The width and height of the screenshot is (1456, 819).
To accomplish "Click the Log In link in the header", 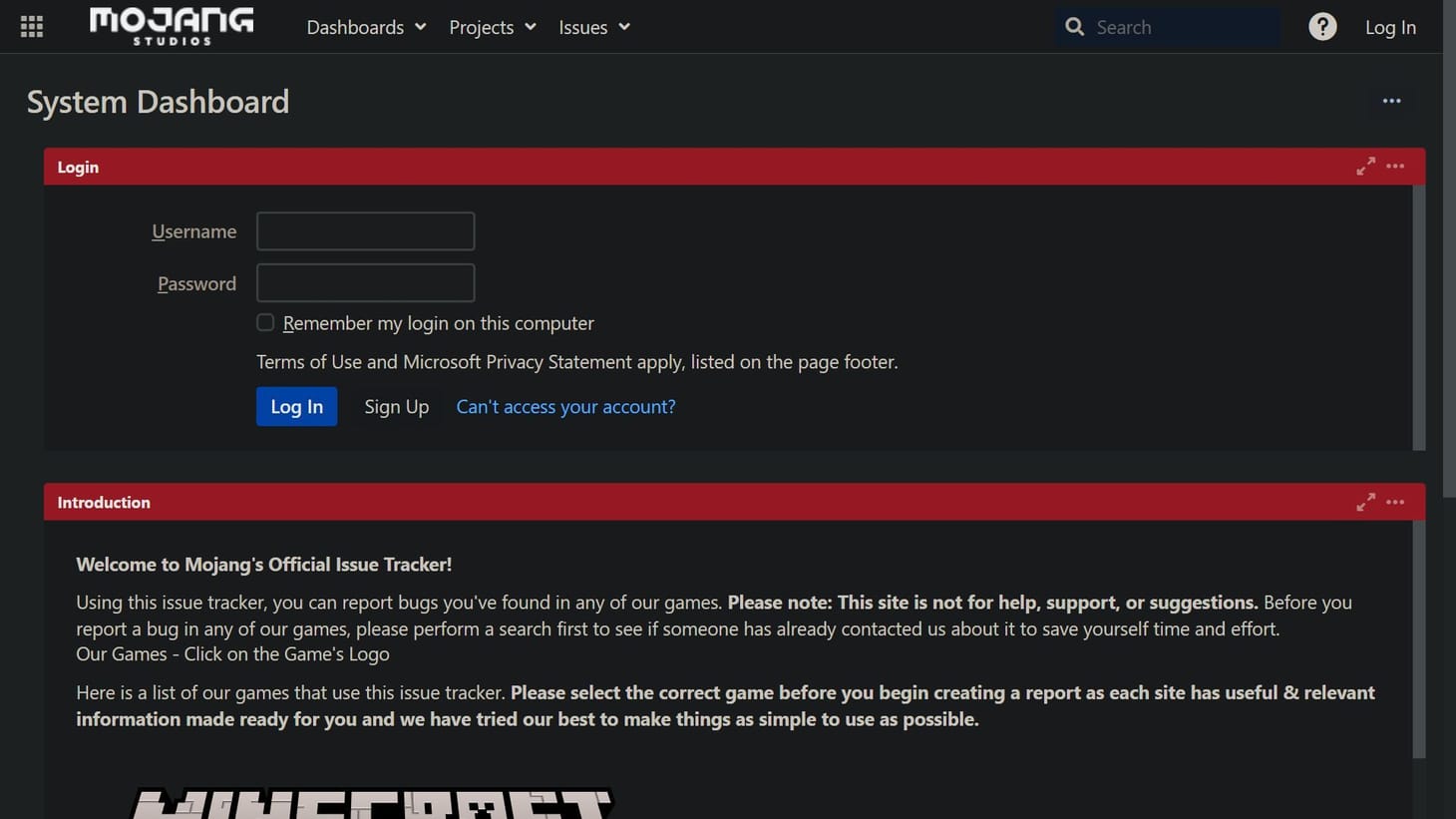I will [x=1390, y=27].
